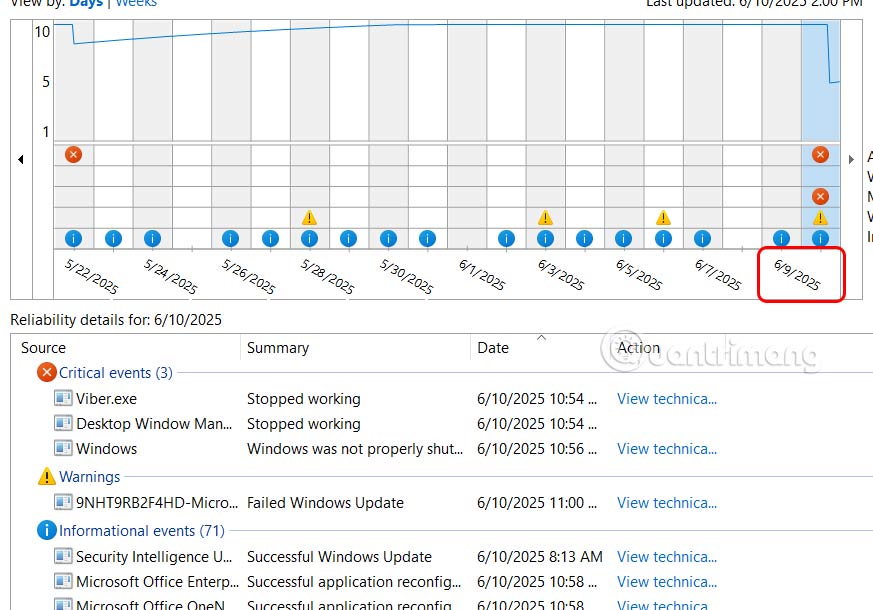Click the warning triangle above 5/28/2025
The height and width of the screenshot is (610, 873).
coord(308,216)
